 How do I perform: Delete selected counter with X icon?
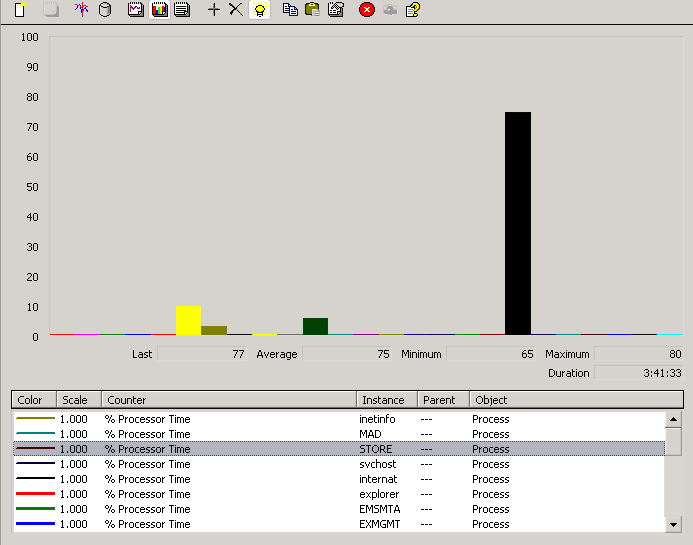236,9
